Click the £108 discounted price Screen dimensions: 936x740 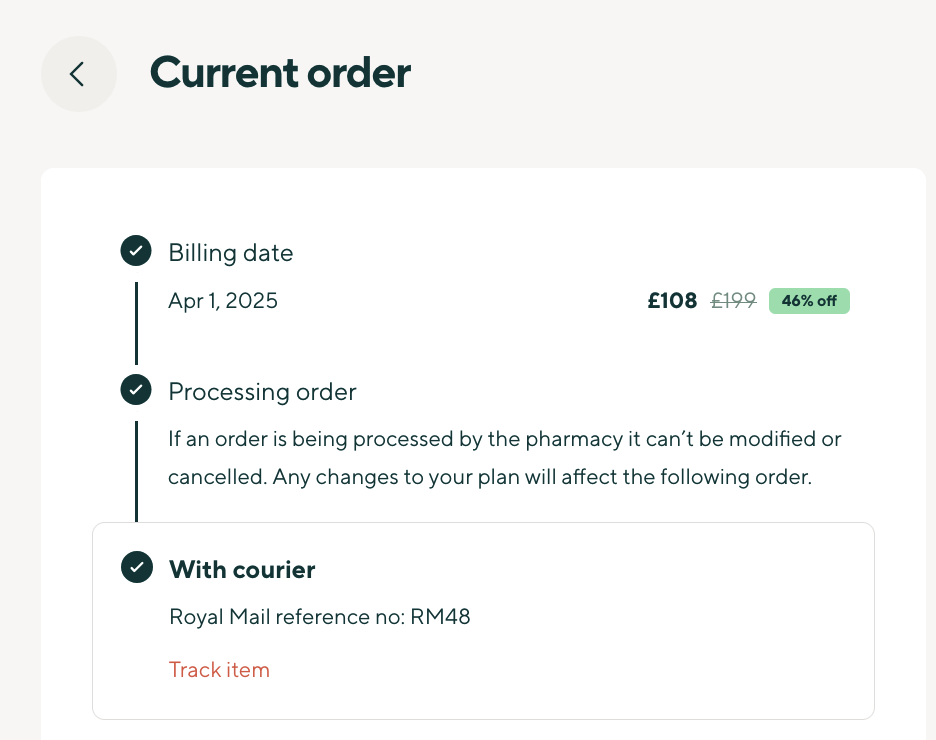(672, 301)
